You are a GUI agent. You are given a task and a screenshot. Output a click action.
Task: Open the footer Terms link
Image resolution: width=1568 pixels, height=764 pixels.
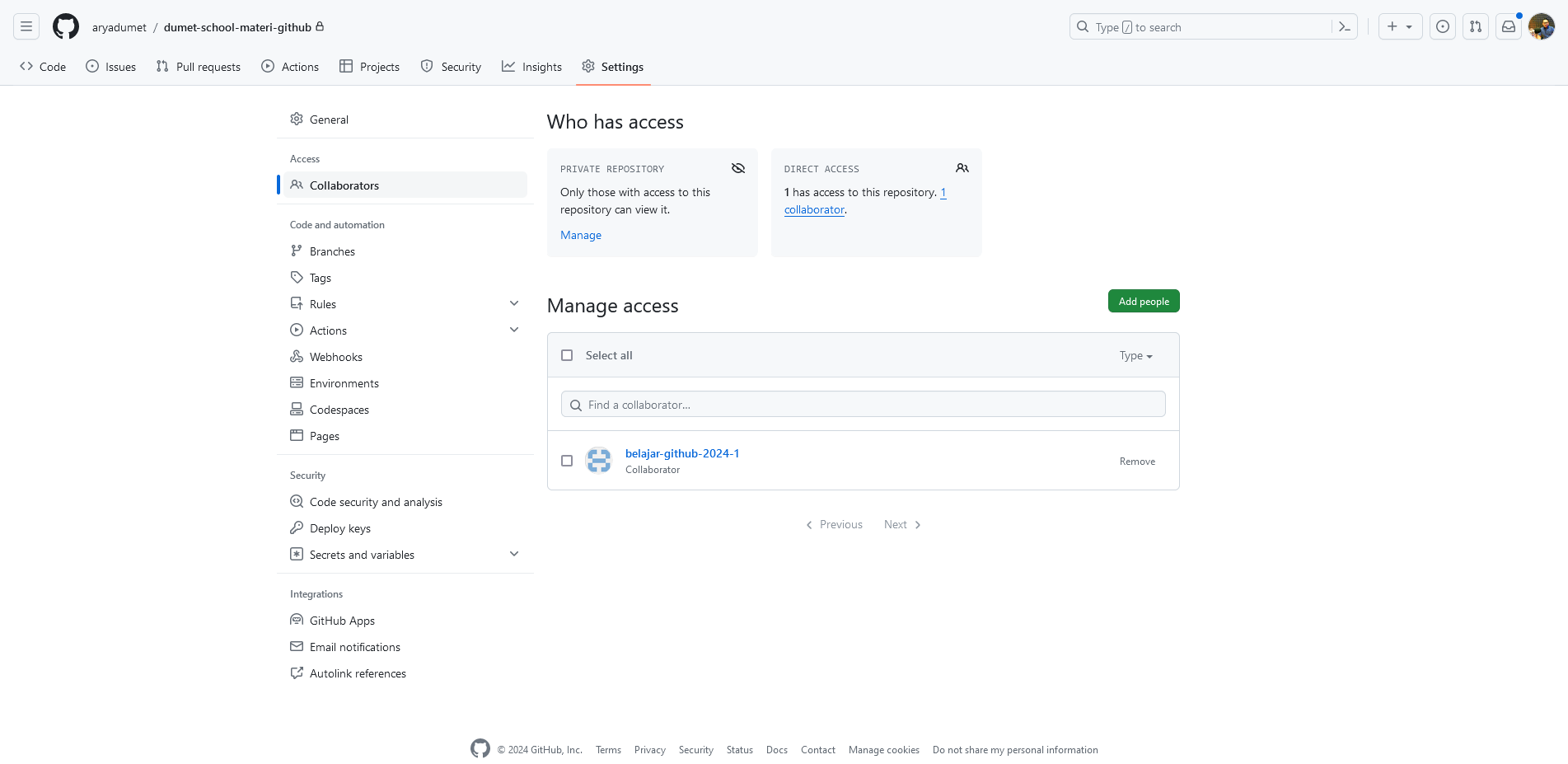[608, 750]
